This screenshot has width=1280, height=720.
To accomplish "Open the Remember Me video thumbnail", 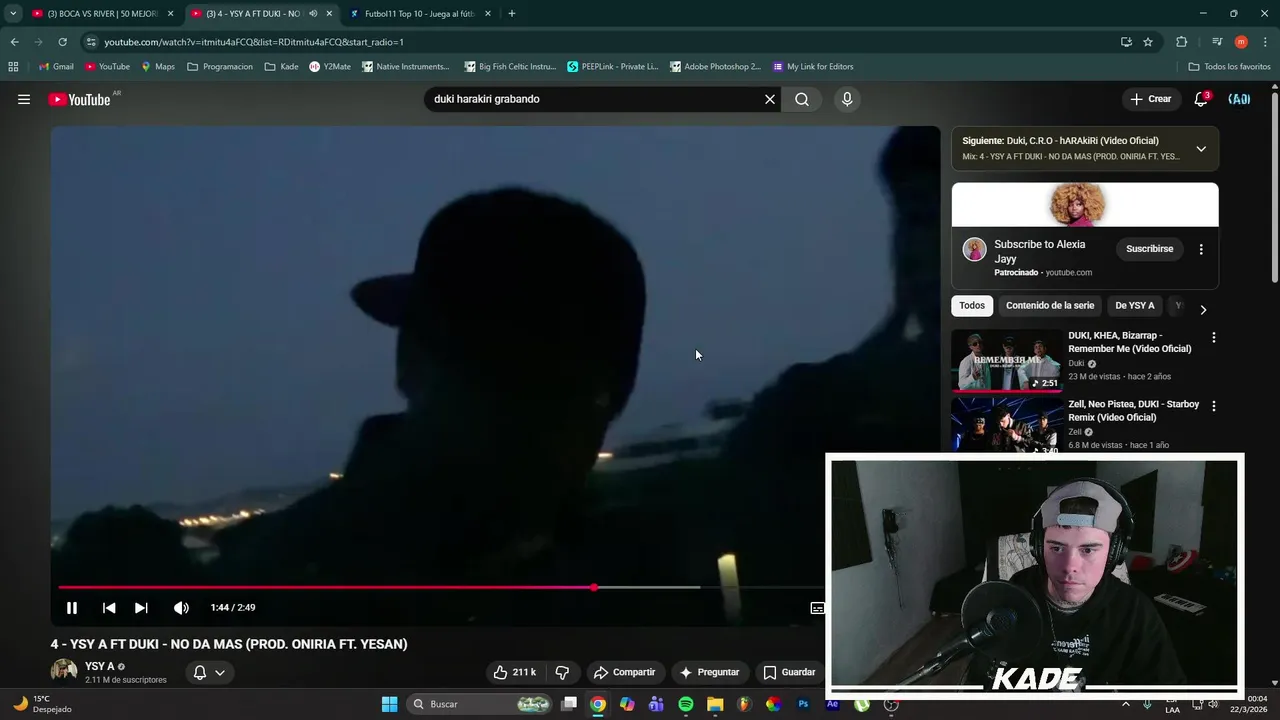I will [1006, 360].
